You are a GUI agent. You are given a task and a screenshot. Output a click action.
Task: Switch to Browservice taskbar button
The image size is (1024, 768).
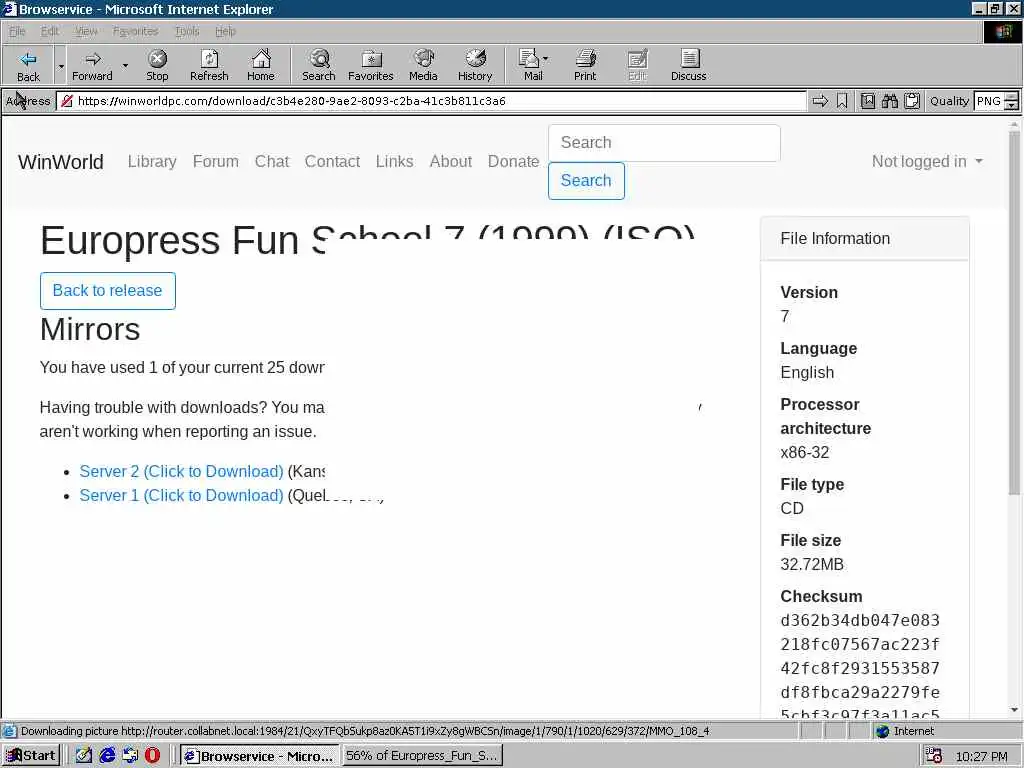259,756
